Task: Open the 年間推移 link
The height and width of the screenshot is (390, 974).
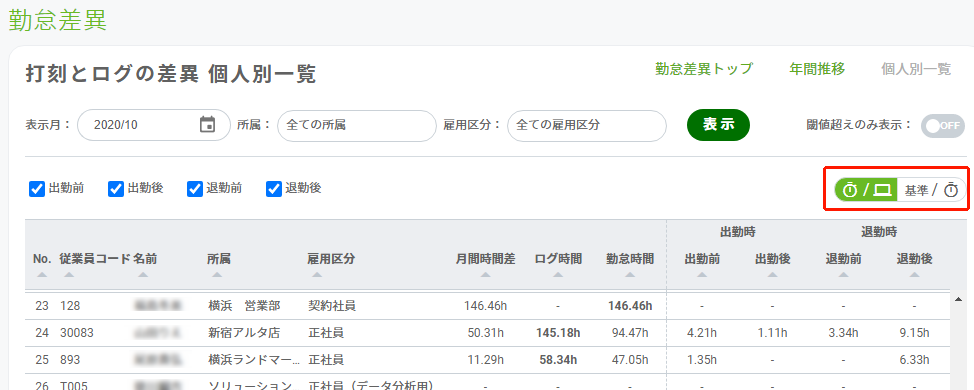Action: [x=817, y=69]
